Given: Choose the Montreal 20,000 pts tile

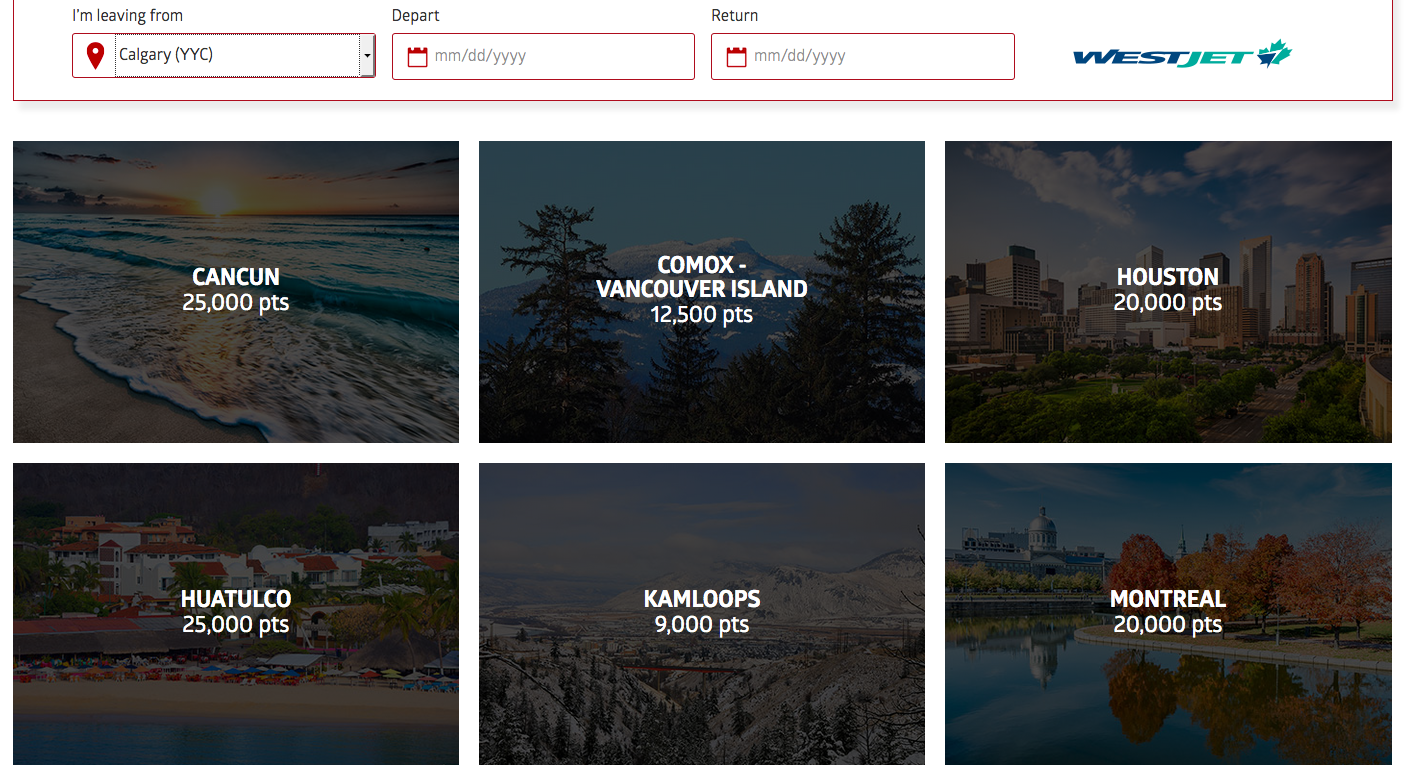Looking at the screenshot, I should pyautogui.click(x=1168, y=613).
